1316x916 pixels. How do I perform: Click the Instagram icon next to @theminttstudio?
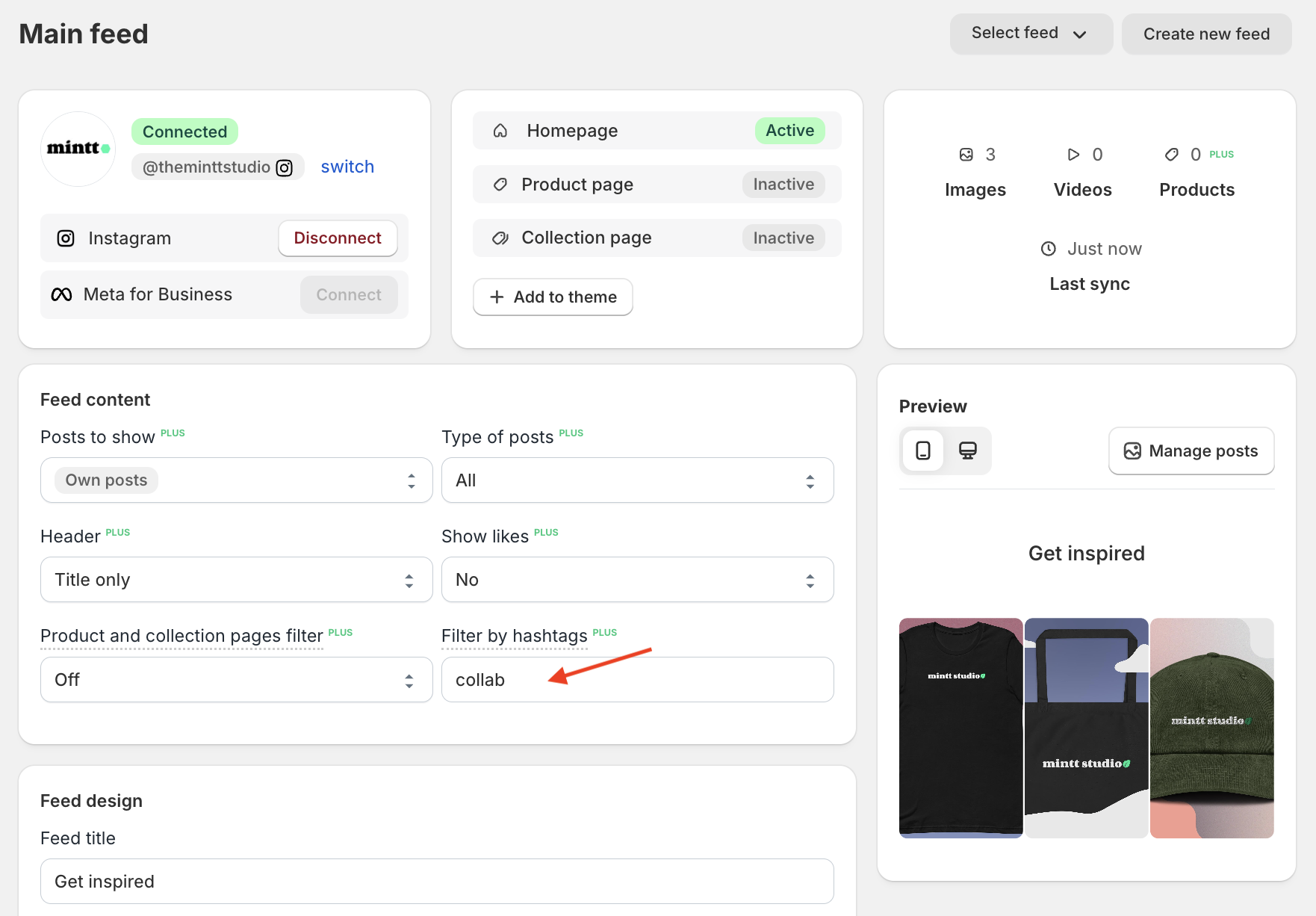(284, 167)
